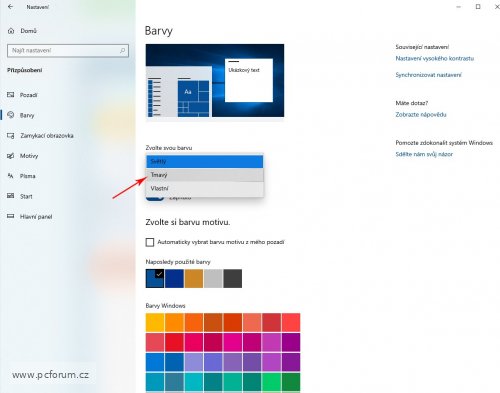This screenshot has width=500, height=393.
Task: Select the Pozadí picture icon
Action: 11,95
